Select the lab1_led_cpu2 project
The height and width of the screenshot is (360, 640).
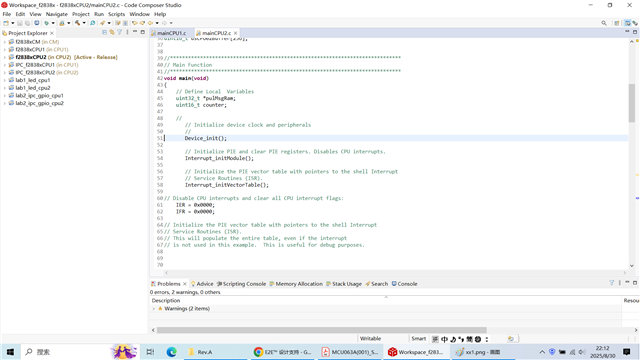pyautogui.click(x=33, y=88)
